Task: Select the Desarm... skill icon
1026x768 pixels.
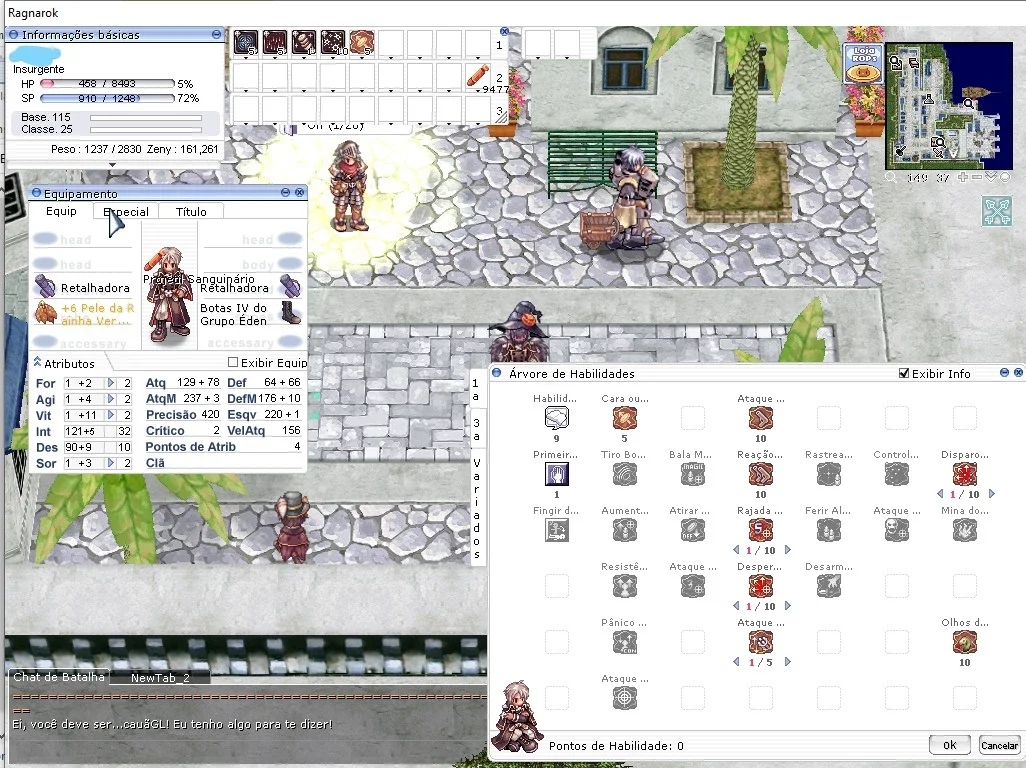Action: coord(829,586)
